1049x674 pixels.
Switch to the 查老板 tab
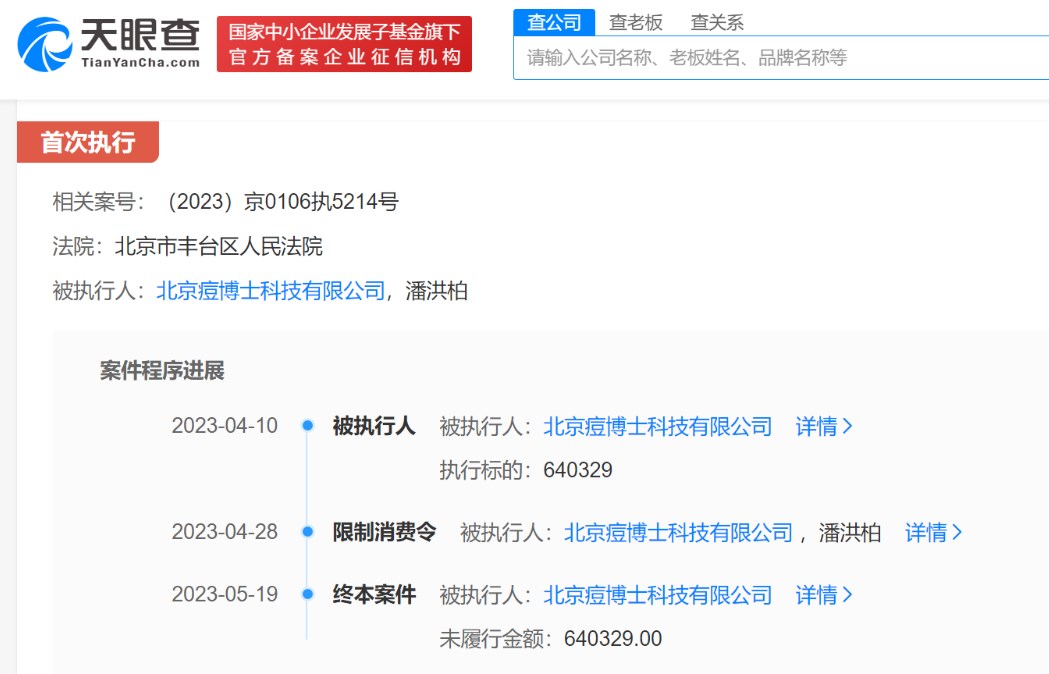point(636,23)
